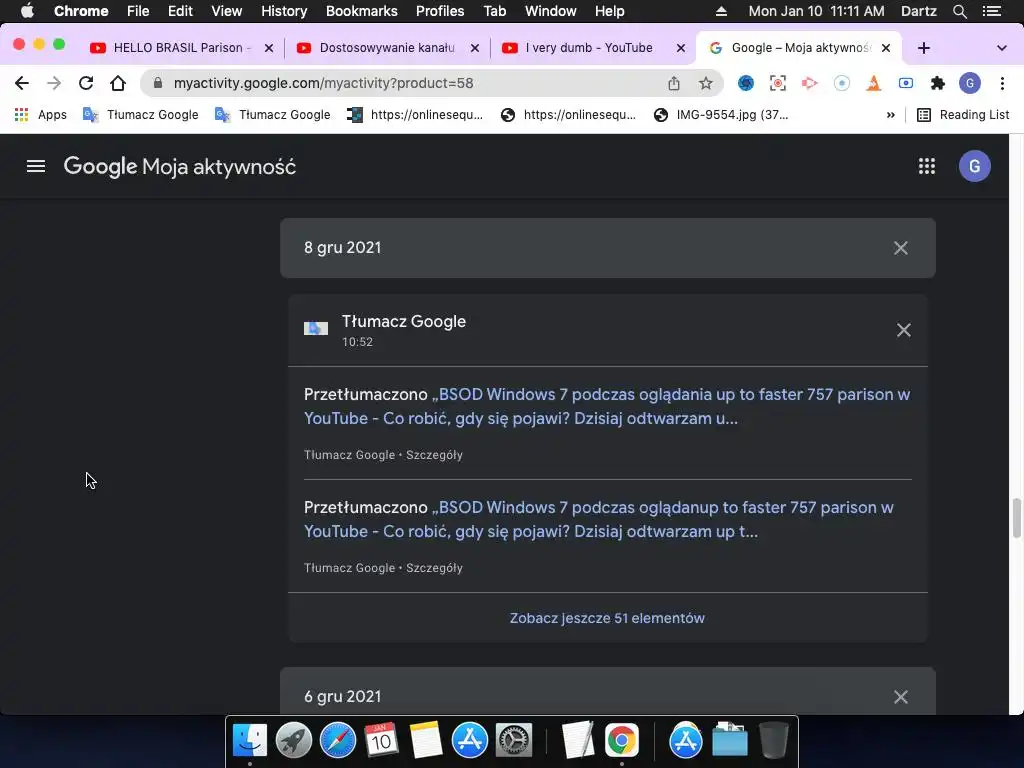Open Finder from the Dock
The image size is (1024, 768).
(249, 740)
